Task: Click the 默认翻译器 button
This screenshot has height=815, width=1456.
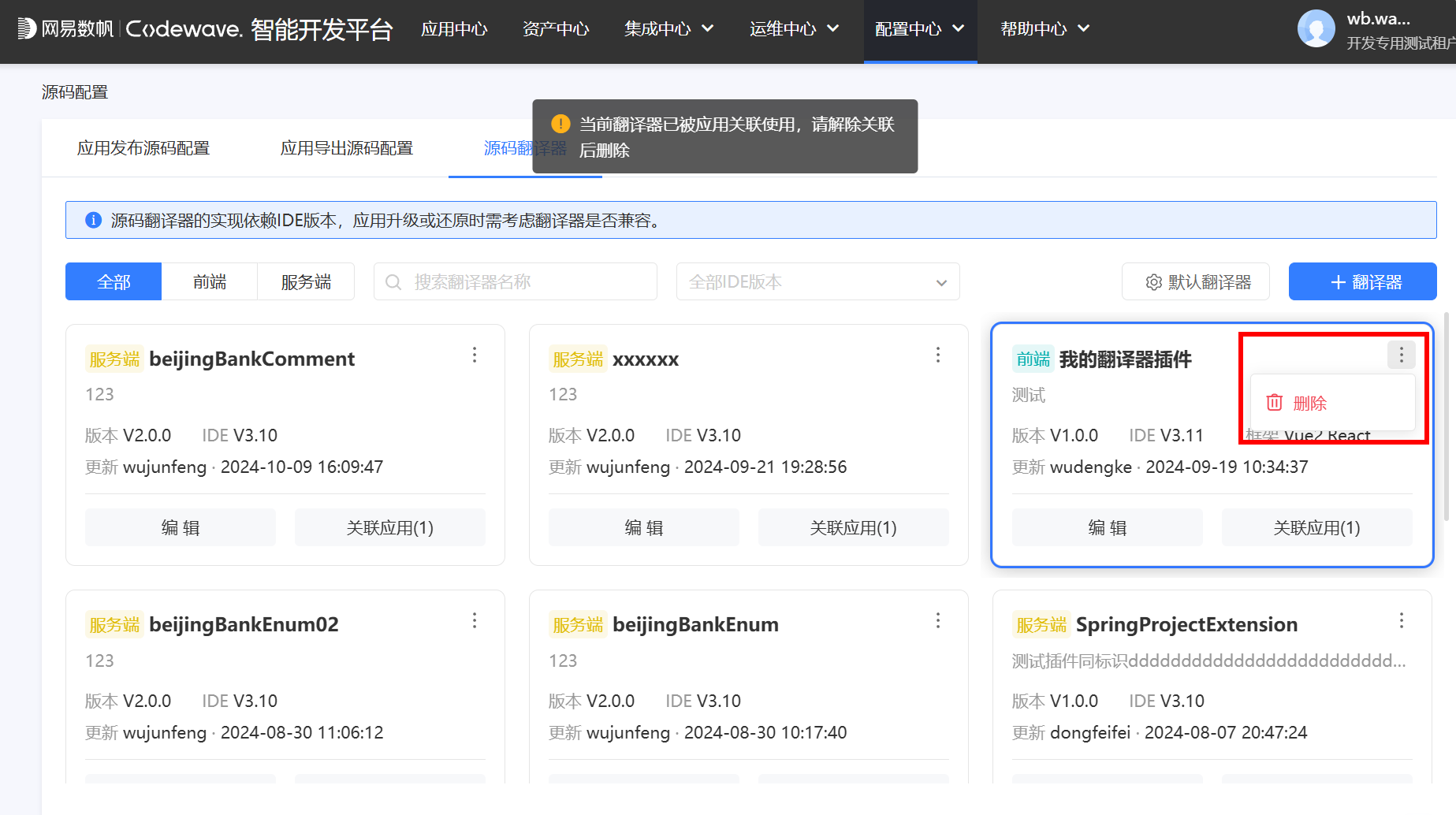Action: click(1196, 282)
